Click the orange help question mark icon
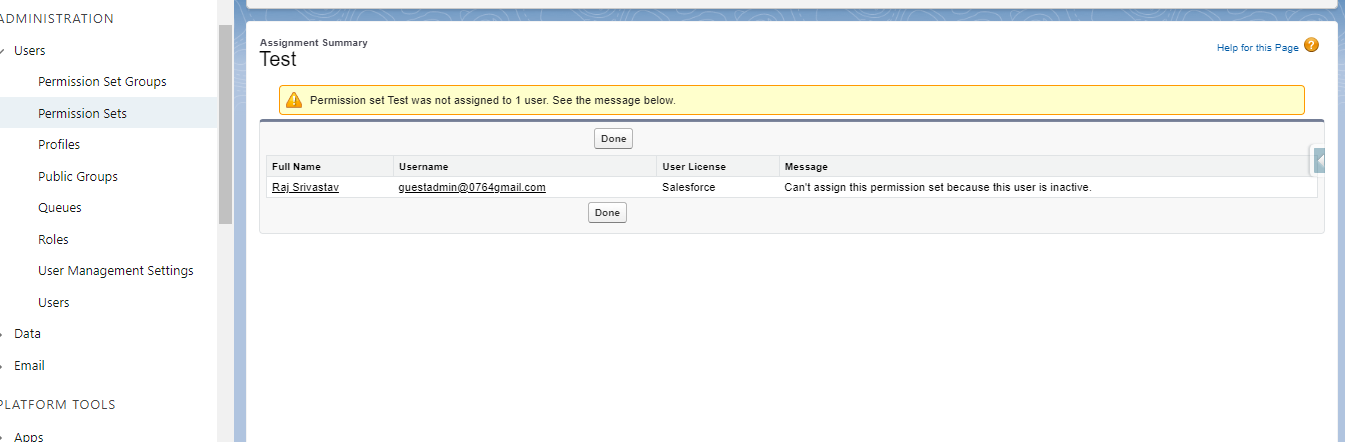Image resolution: width=1345 pixels, height=442 pixels. [x=1311, y=46]
